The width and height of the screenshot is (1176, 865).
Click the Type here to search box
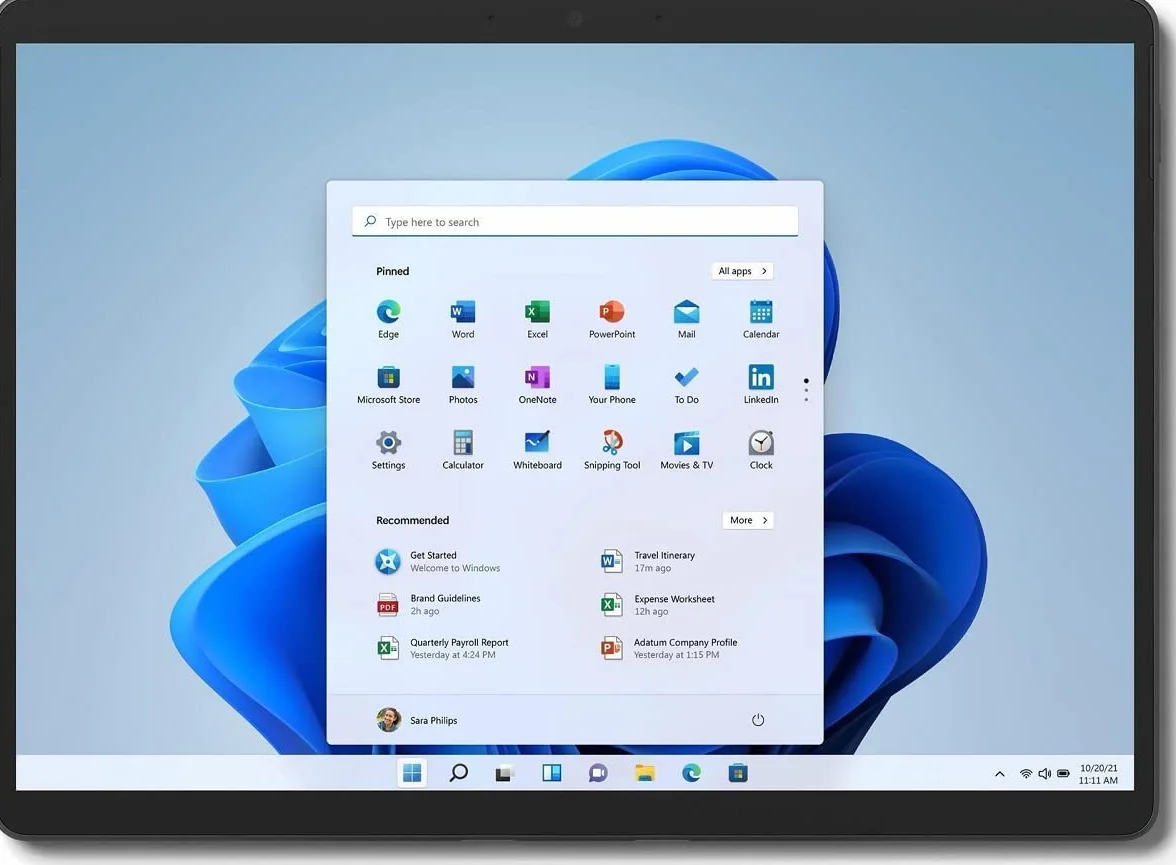(x=574, y=221)
